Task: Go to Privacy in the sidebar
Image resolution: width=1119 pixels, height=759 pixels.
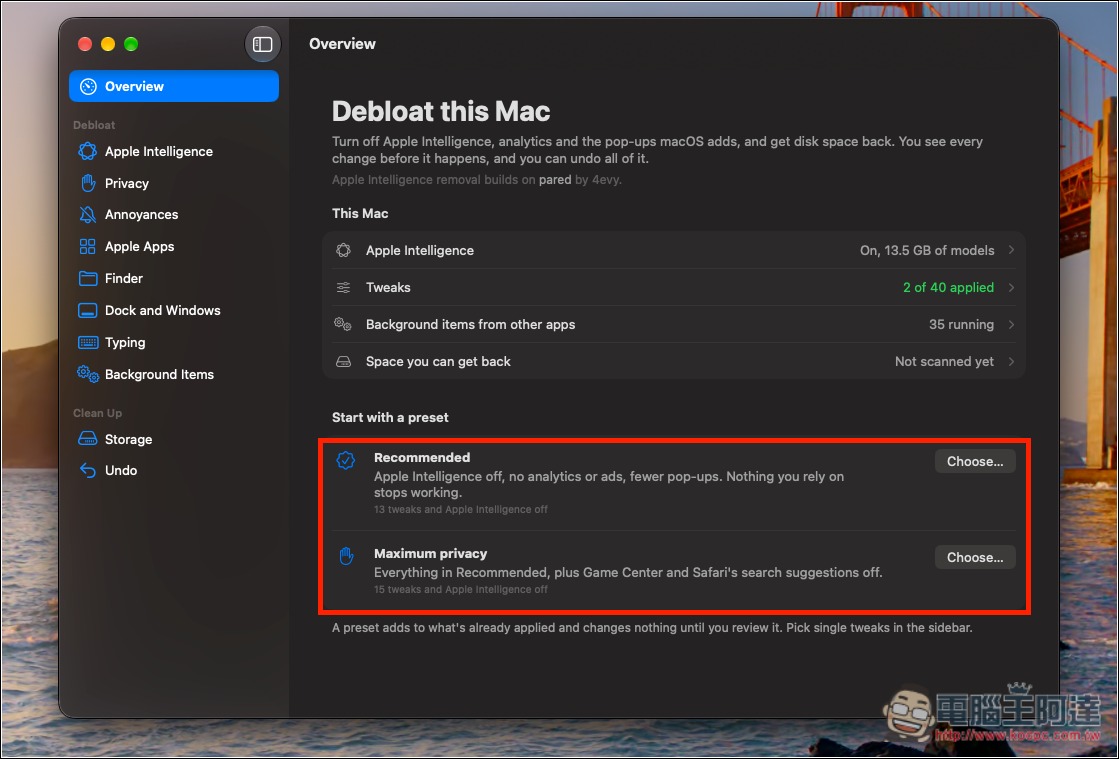Action: pos(174,183)
